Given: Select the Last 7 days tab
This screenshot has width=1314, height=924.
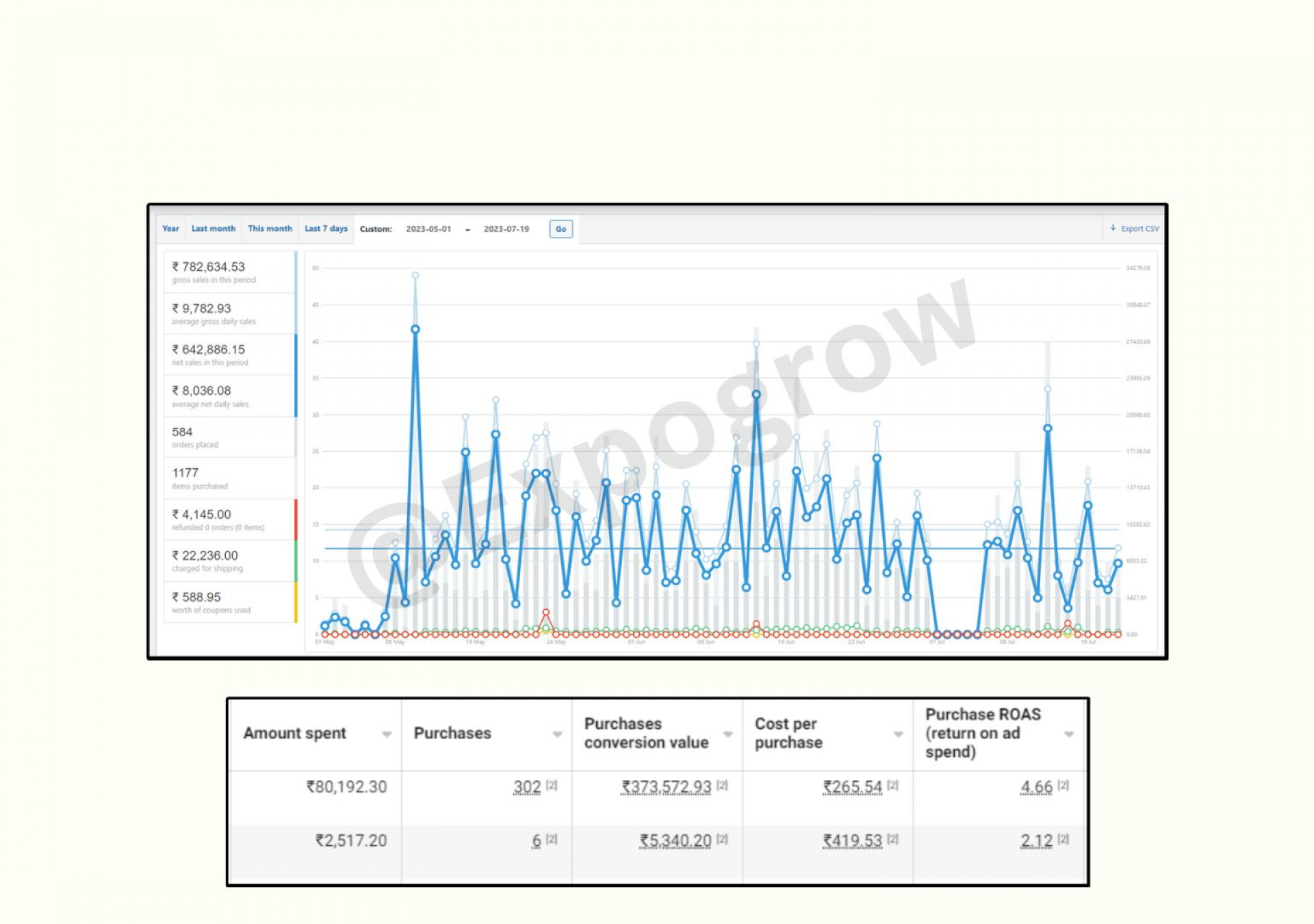Looking at the screenshot, I should click(325, 229).
